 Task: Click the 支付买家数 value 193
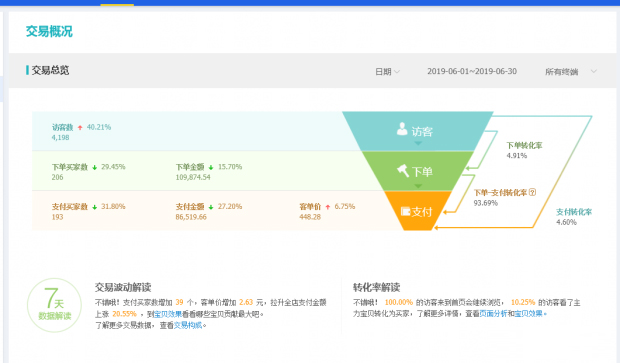pyautogui.click(x=57, y=217)
